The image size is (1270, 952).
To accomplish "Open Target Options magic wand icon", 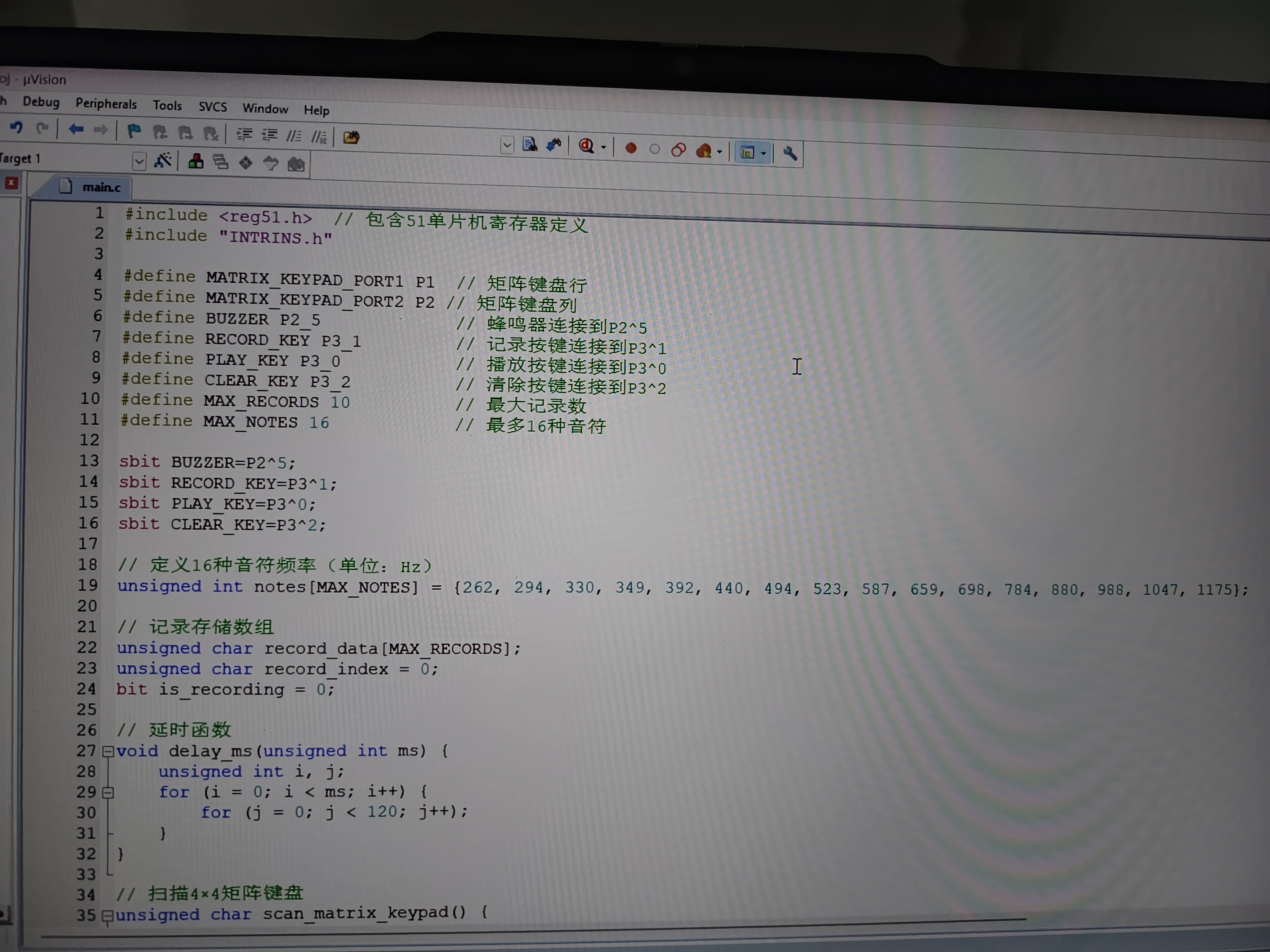I will [163, 161].
